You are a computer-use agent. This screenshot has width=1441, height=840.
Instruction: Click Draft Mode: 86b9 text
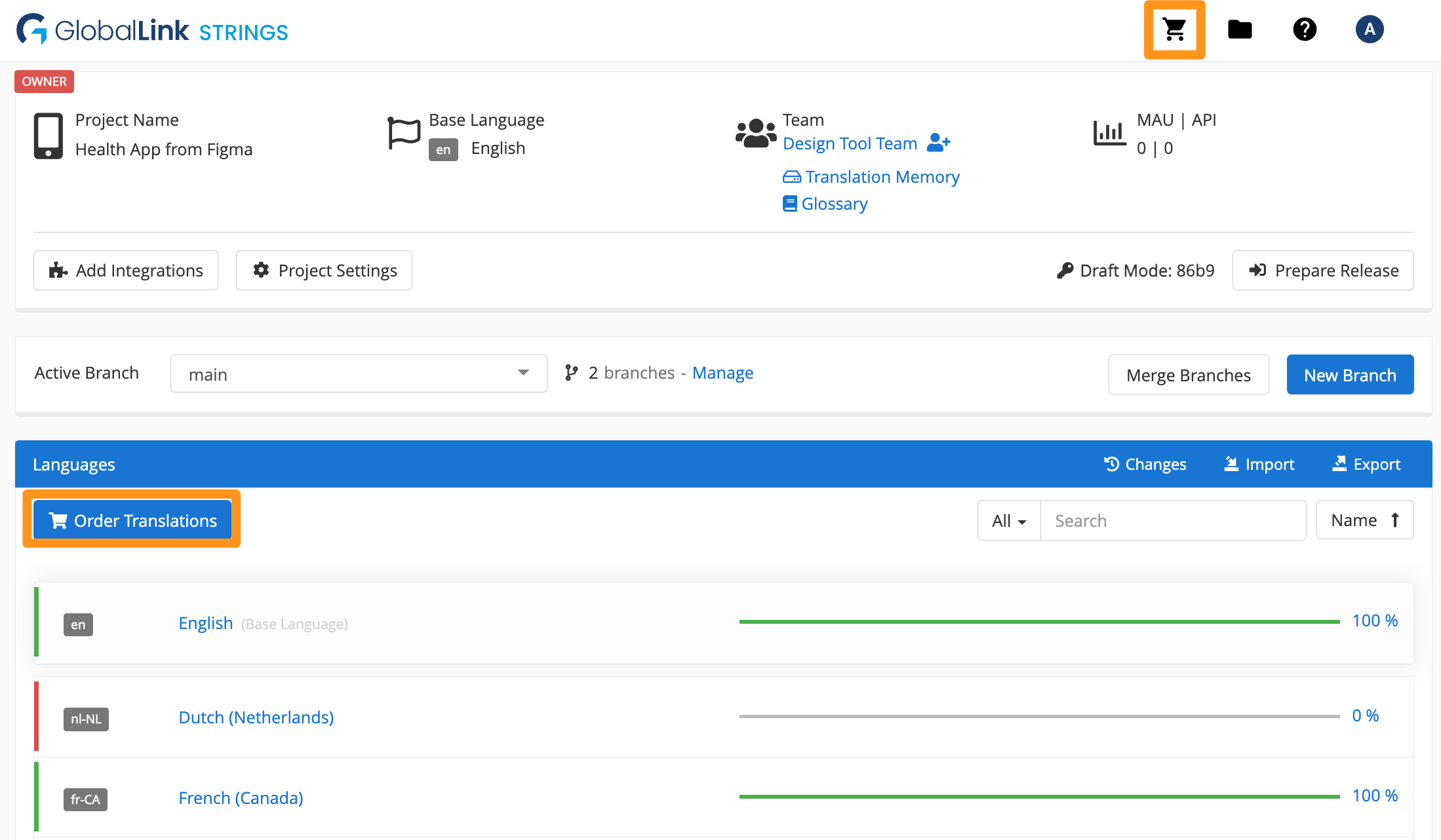tap(1147, 271)
